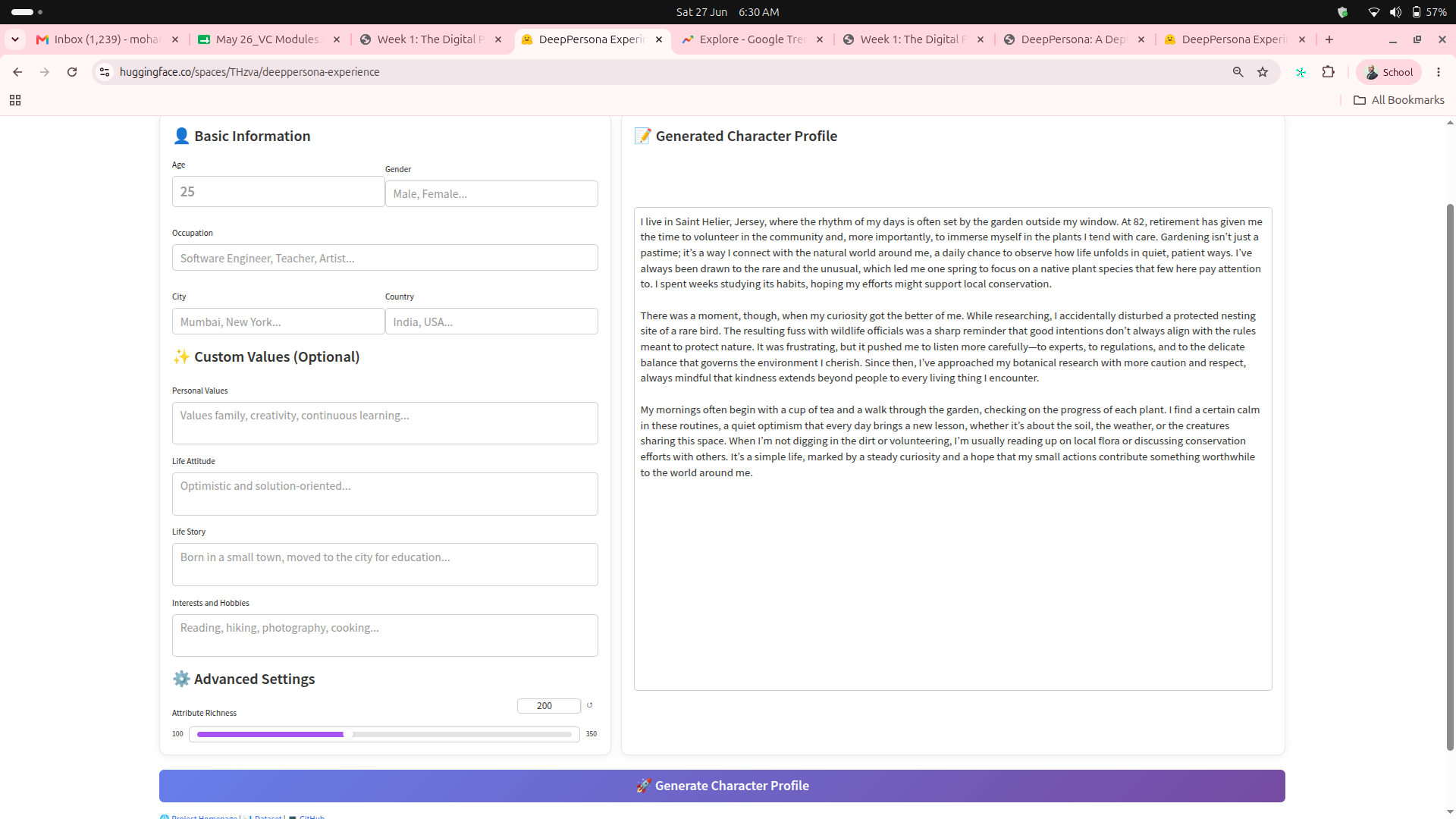
Task: Click the battery 57% indicator
Action: click(x=1429, y=12)
